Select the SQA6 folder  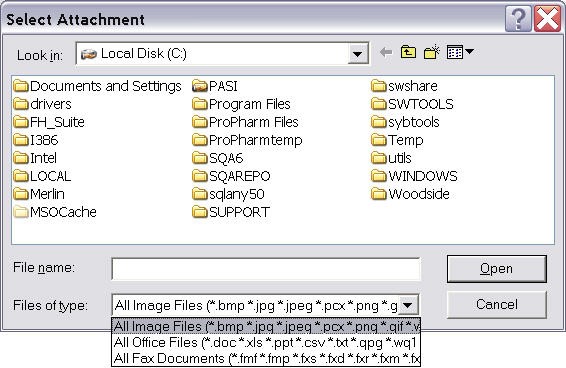pyautogui.click(x=218, y=158)
